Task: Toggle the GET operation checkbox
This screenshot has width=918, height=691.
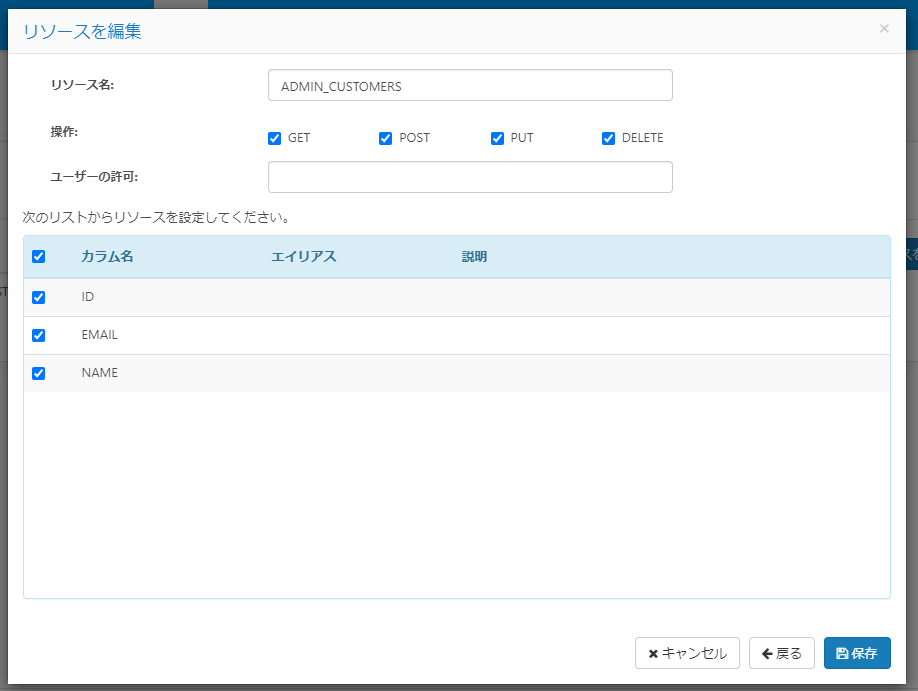Action: click(x=275, y=139)
